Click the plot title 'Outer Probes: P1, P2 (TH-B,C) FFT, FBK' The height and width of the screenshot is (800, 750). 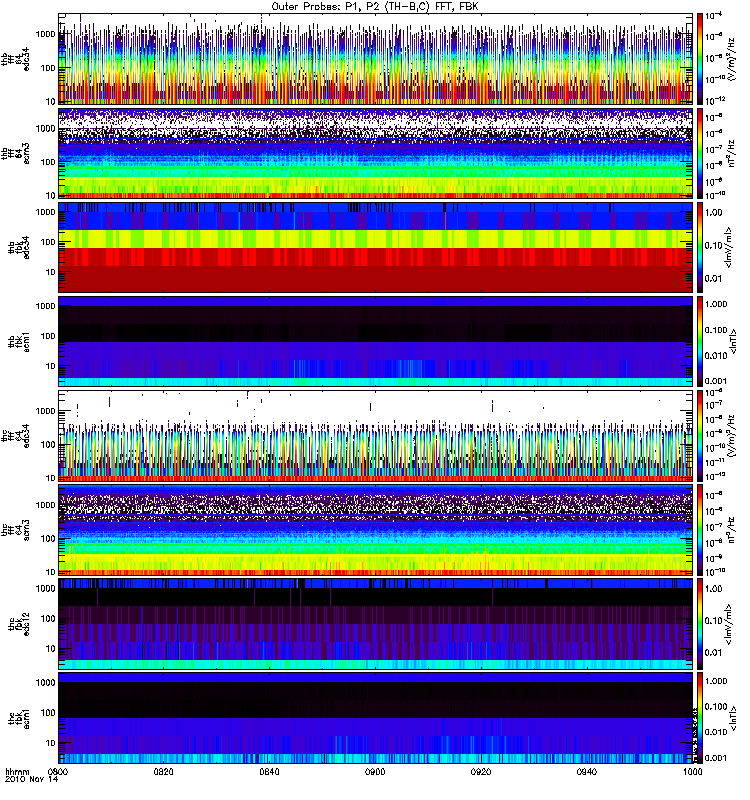point(375,7)
